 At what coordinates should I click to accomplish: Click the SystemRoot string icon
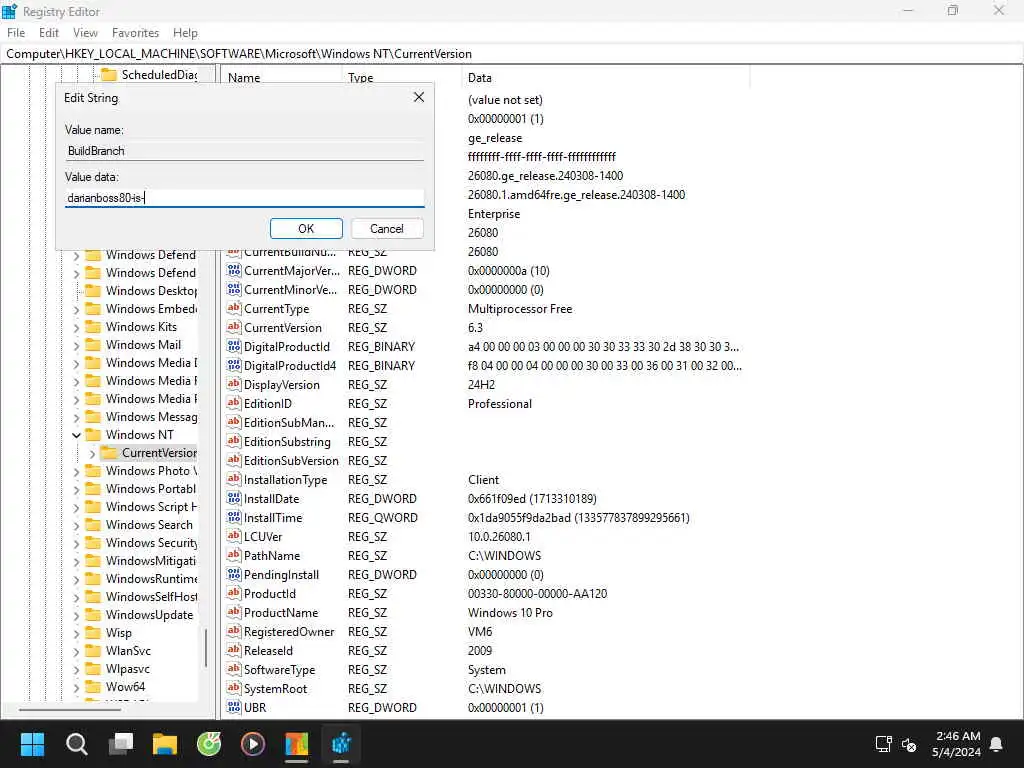click(x=234, y=688)
